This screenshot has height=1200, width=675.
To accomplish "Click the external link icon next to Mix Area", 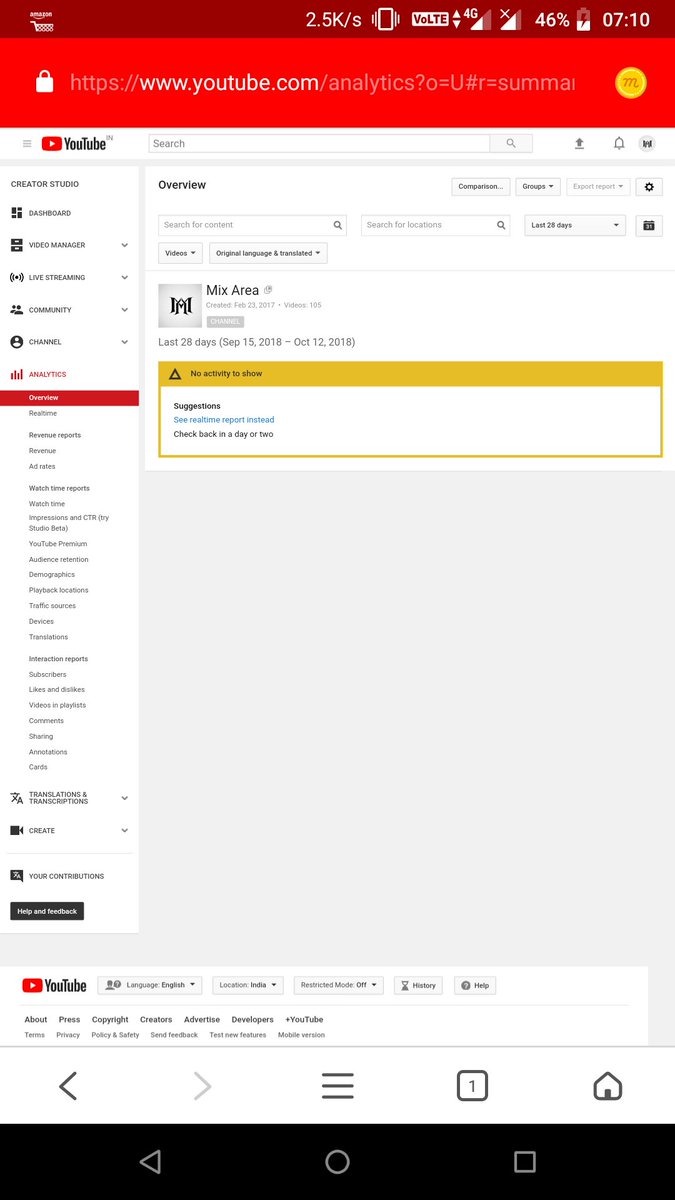I will 268,290.
